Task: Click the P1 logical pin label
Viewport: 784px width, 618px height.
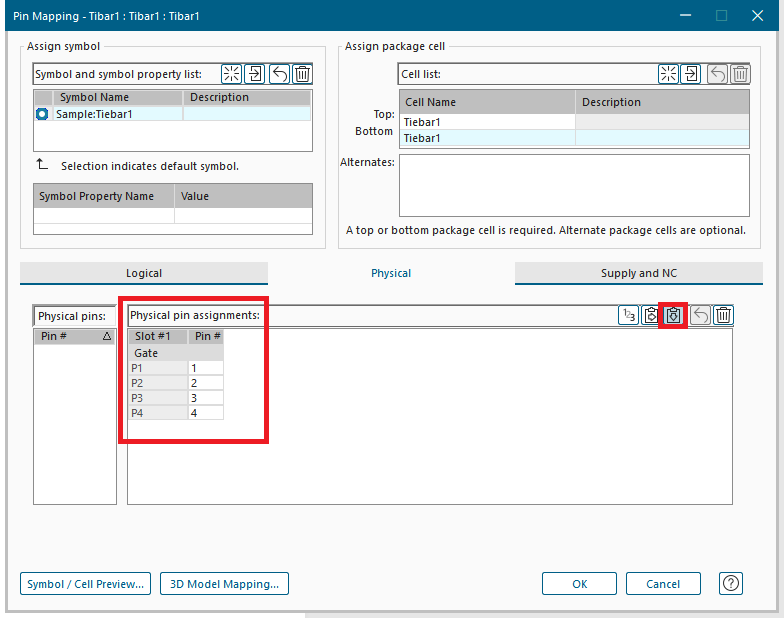Action: click(x=158, y=368)
